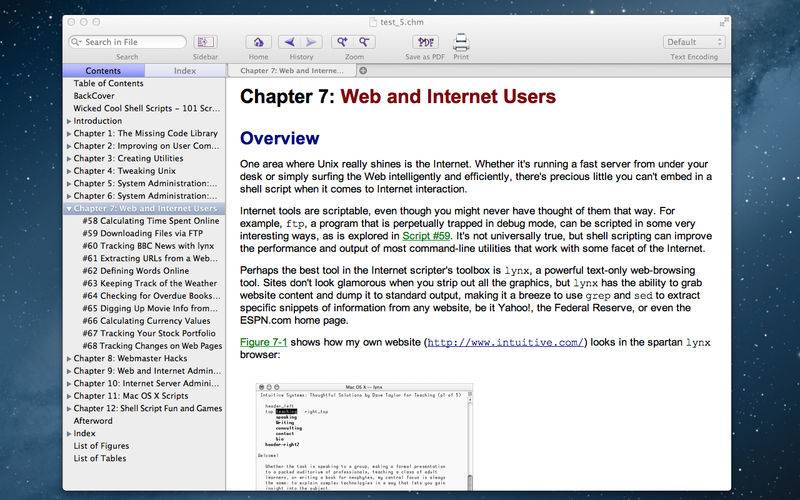
Task: Expand Chapter 2: Improving on User Commands
Action: [69, 146]
